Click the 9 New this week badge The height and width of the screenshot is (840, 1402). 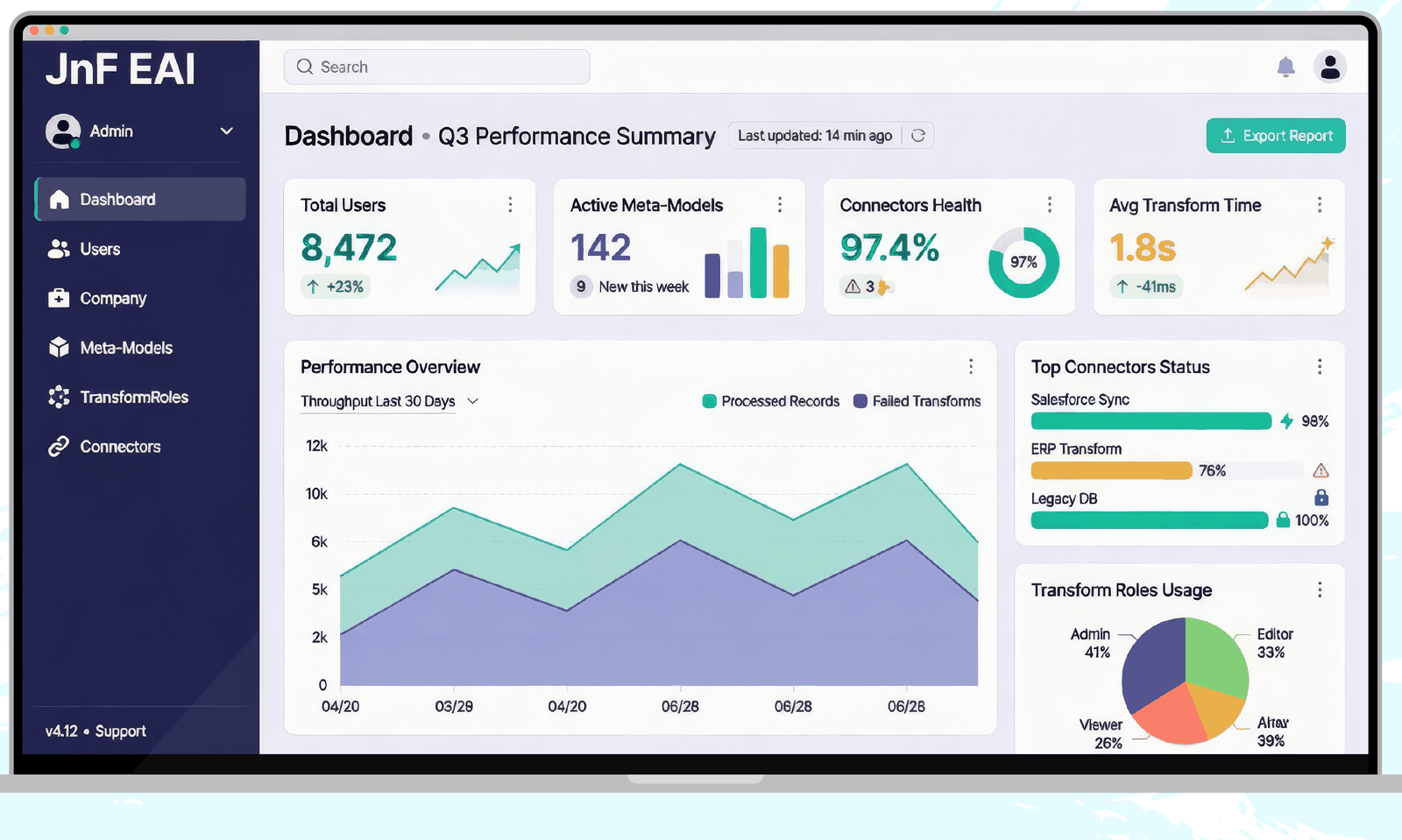coord(630,286)
